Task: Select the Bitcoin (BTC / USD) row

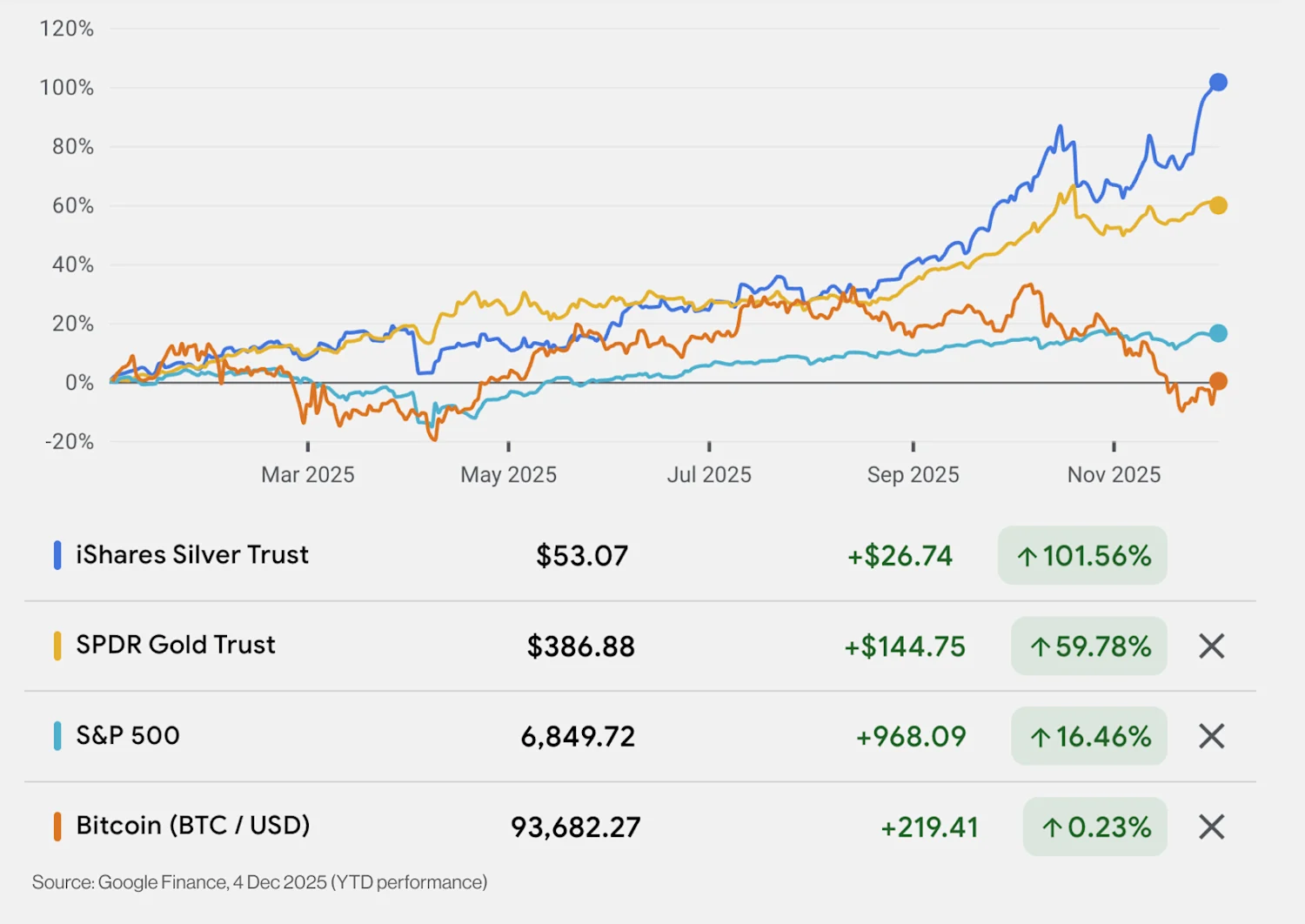Action: [x=192, y=827]
